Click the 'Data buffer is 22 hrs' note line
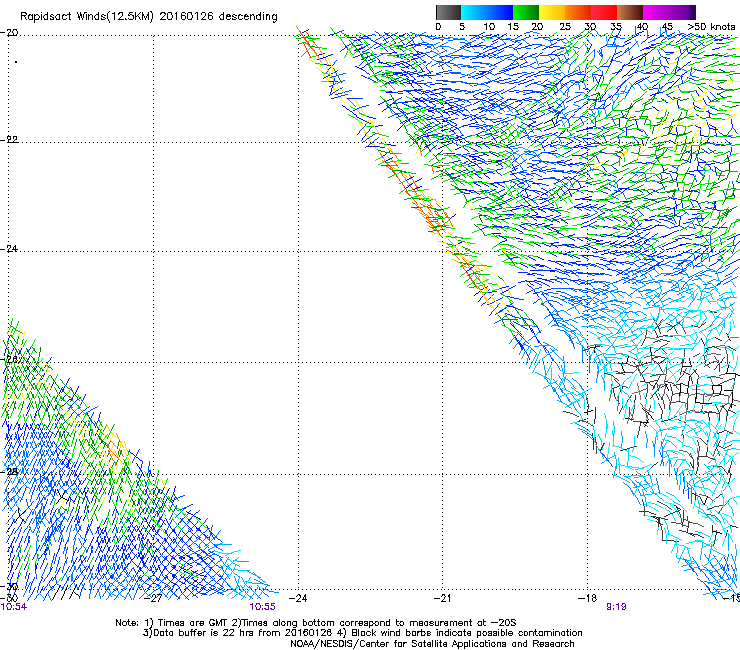 coord(362,633)
